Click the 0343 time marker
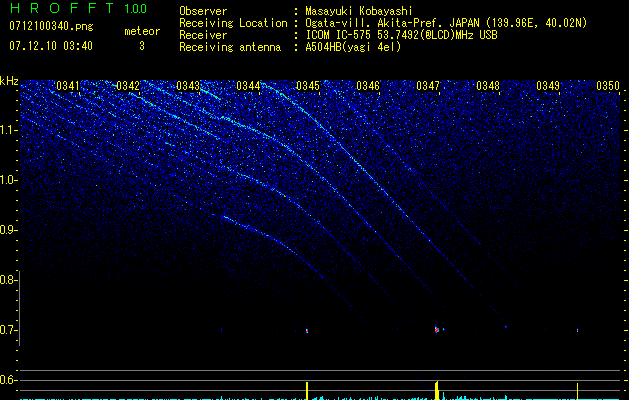 click(x=188, y=86)
